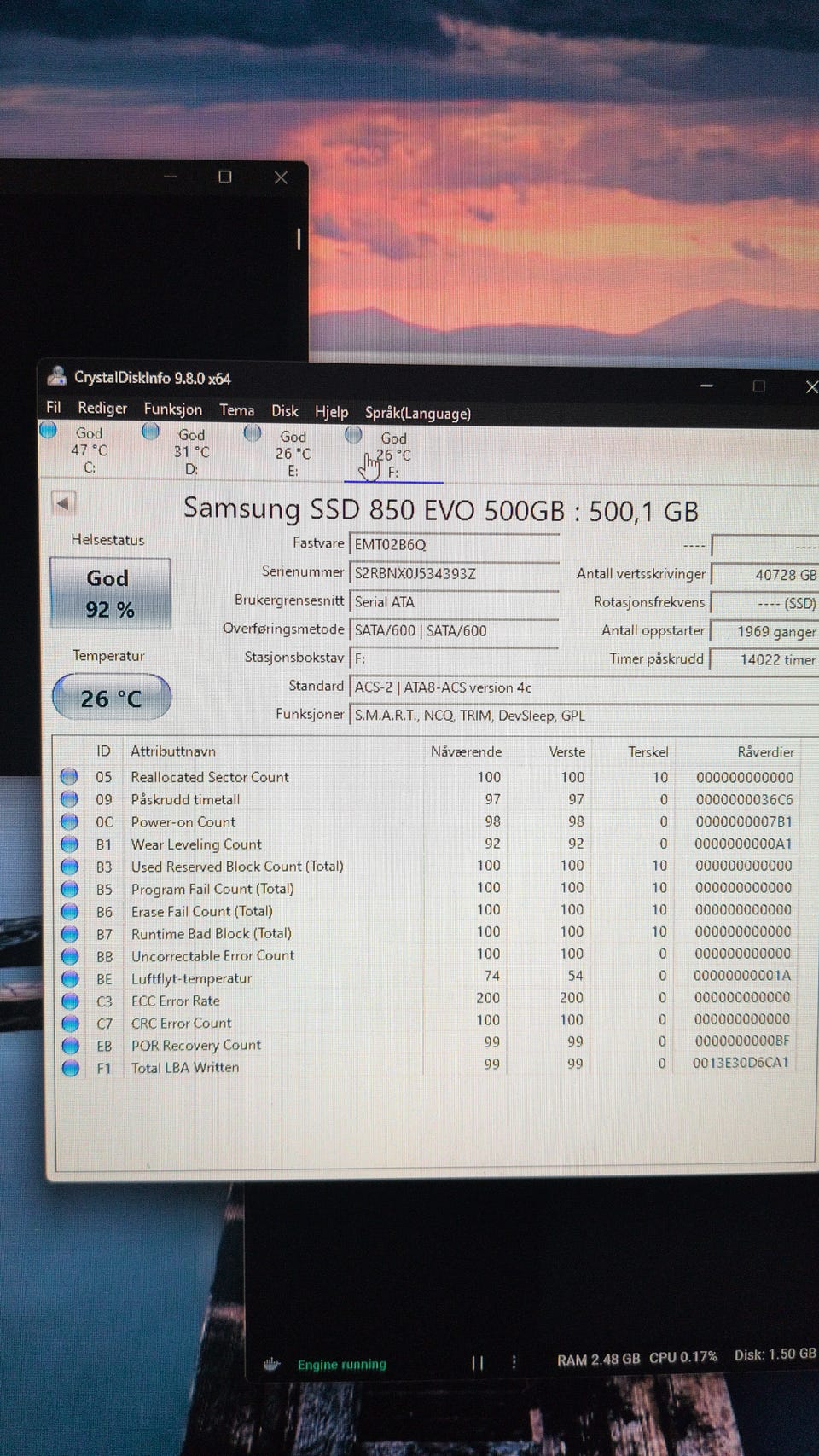The height and width of the screenshot is (1456, 819).
Task: Maximize the black background window
Action: tap(225, 177)
